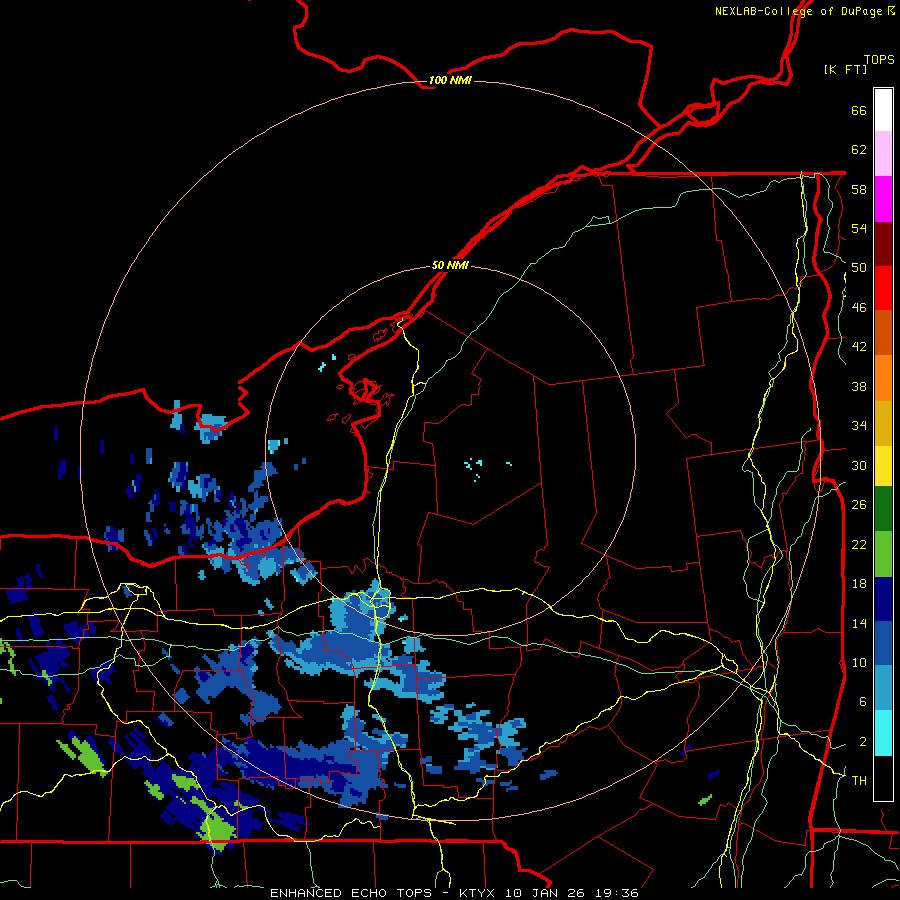900x900 pixels.
Task: Click the legend value 30
Action: click(859, 465)
